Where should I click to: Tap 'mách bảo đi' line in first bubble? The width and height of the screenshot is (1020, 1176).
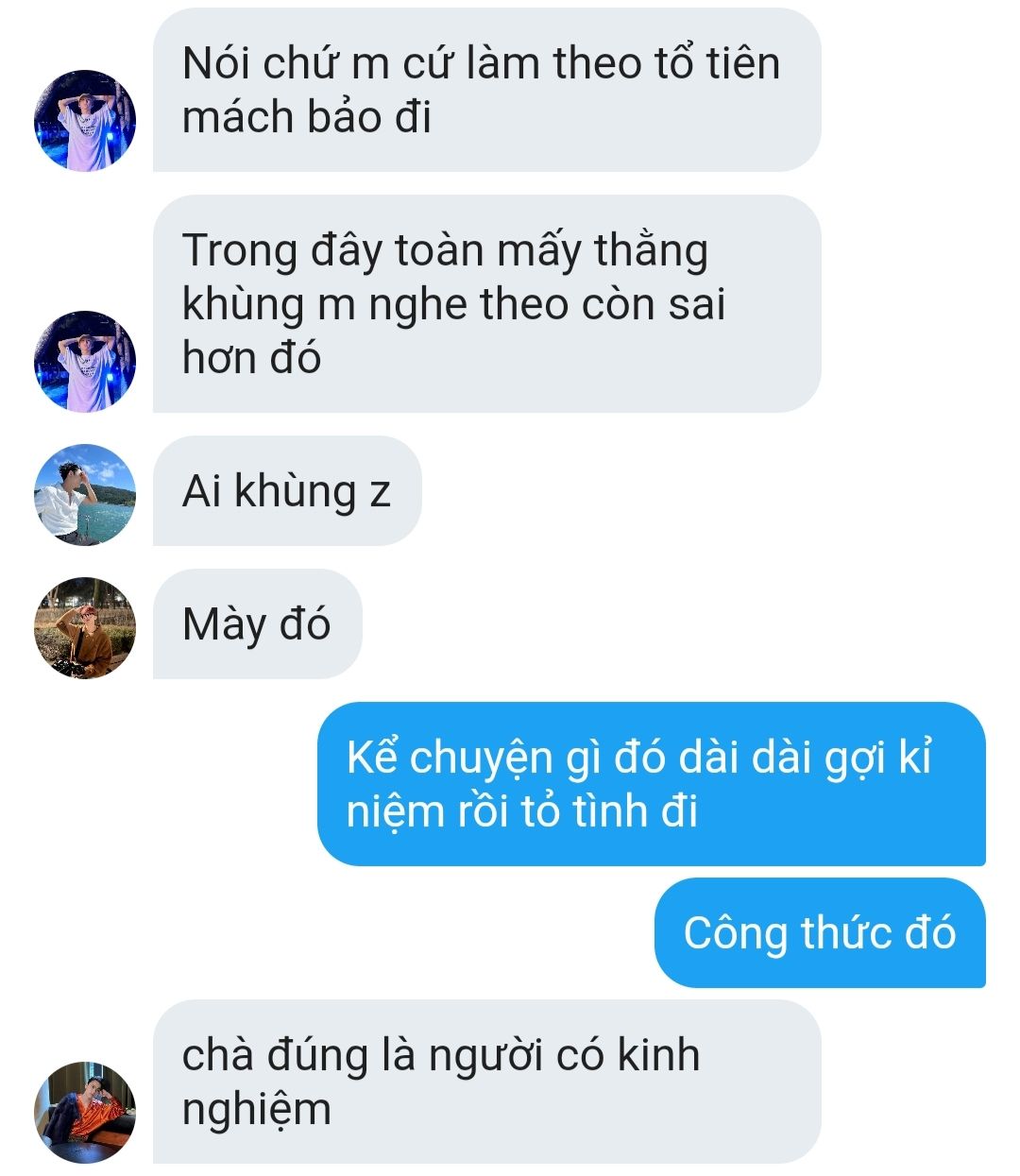pos(306,117)
